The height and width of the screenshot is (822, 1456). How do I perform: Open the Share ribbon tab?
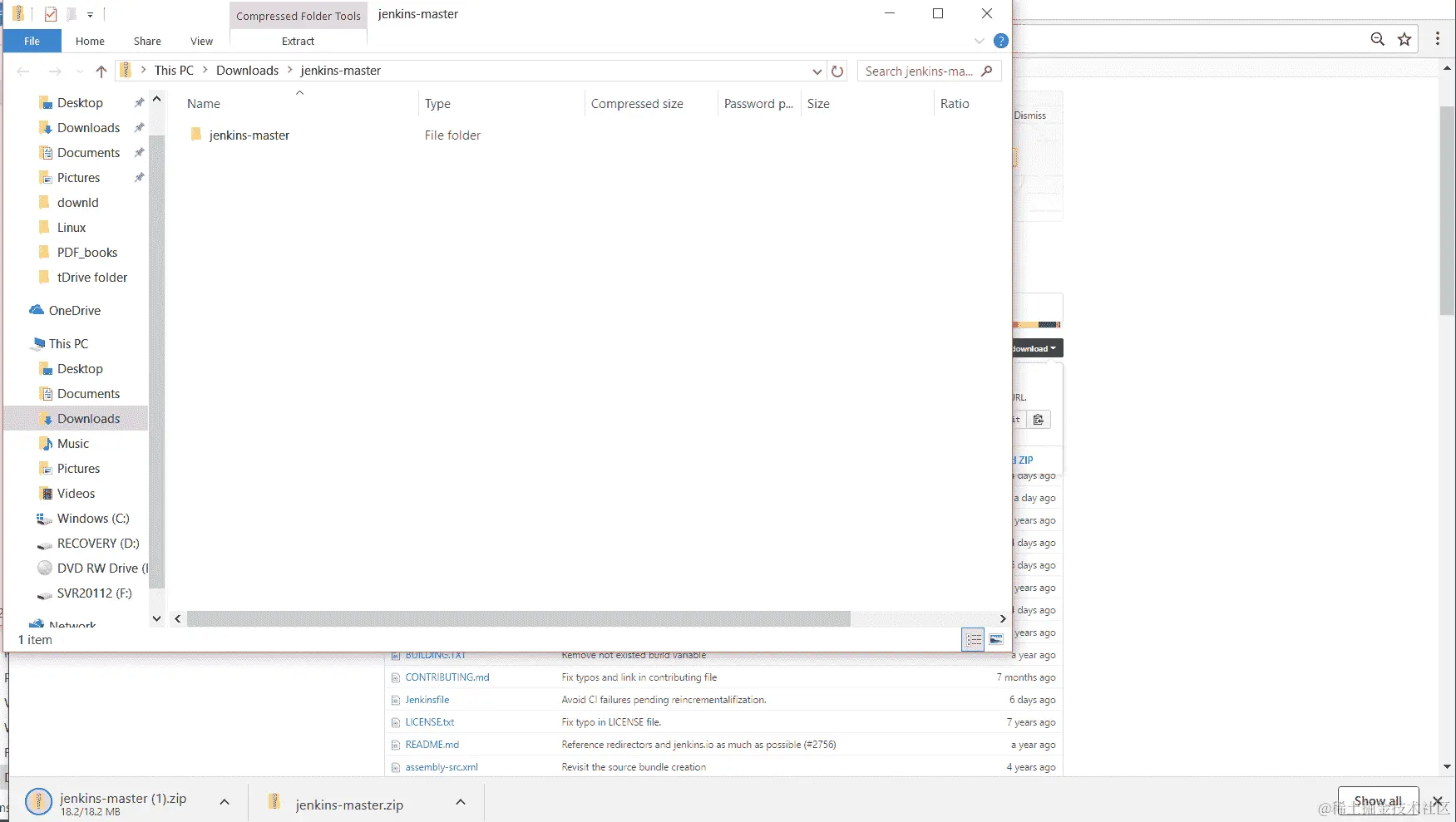147,41
